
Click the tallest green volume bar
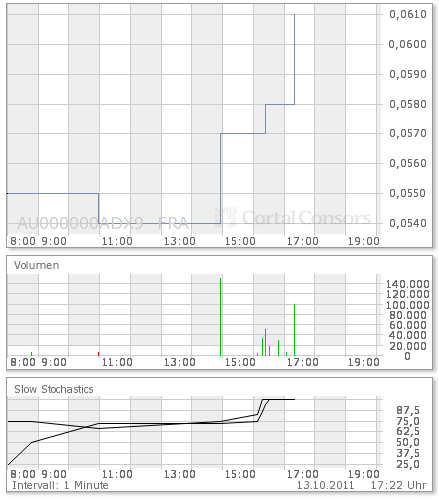pos(221,317)
